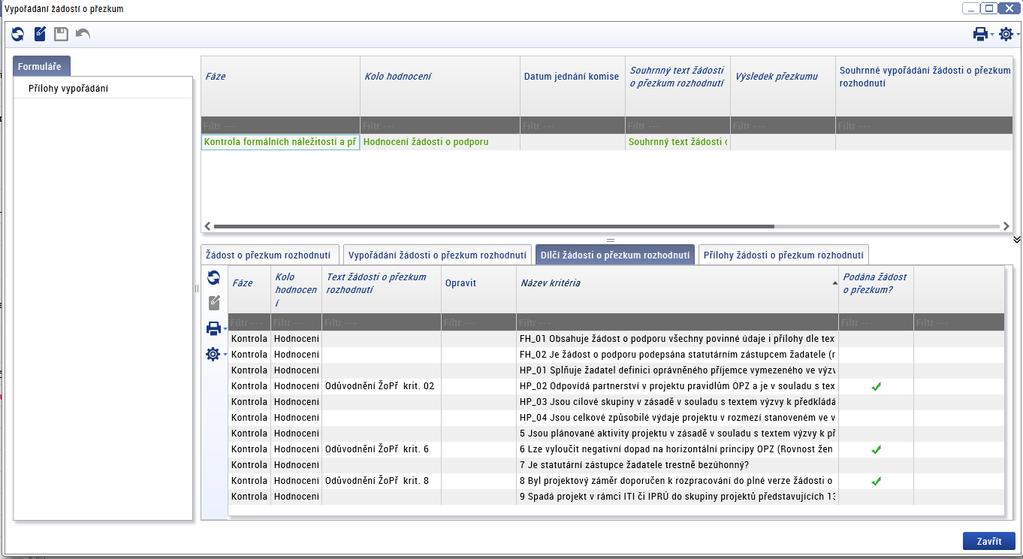Click the edit record icon in top toolbar

point(40,34)
